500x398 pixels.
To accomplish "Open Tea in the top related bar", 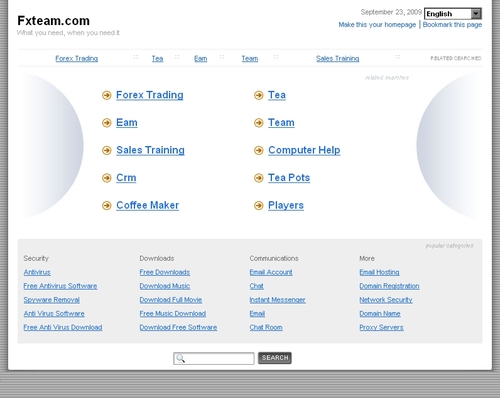I will click(157, 58).
